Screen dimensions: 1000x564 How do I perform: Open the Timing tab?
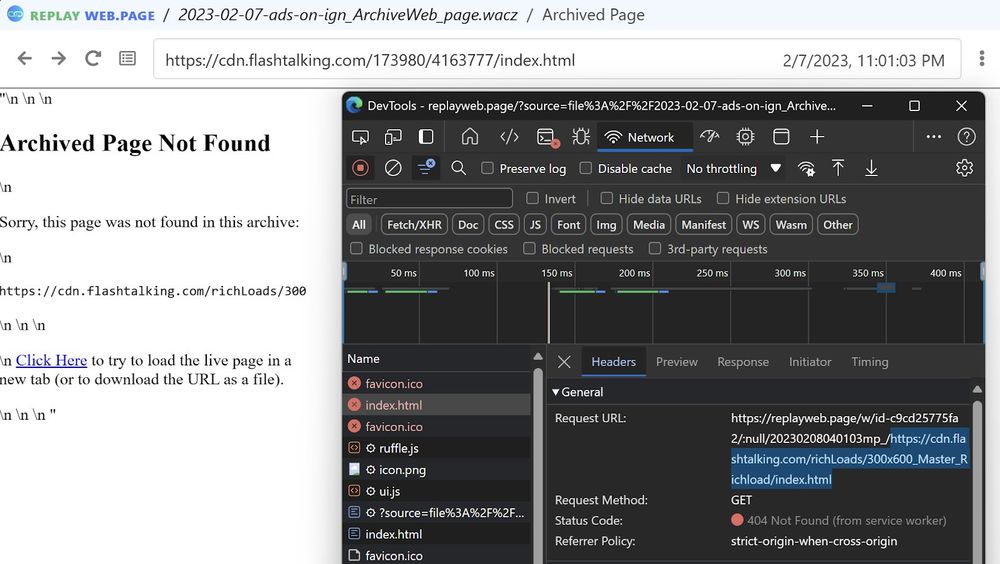(869, 362)
